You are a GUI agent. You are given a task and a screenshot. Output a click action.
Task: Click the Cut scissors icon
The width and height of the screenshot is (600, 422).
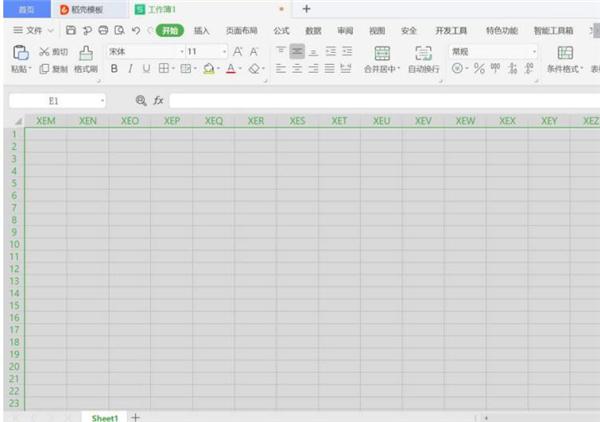pos(44,52)
